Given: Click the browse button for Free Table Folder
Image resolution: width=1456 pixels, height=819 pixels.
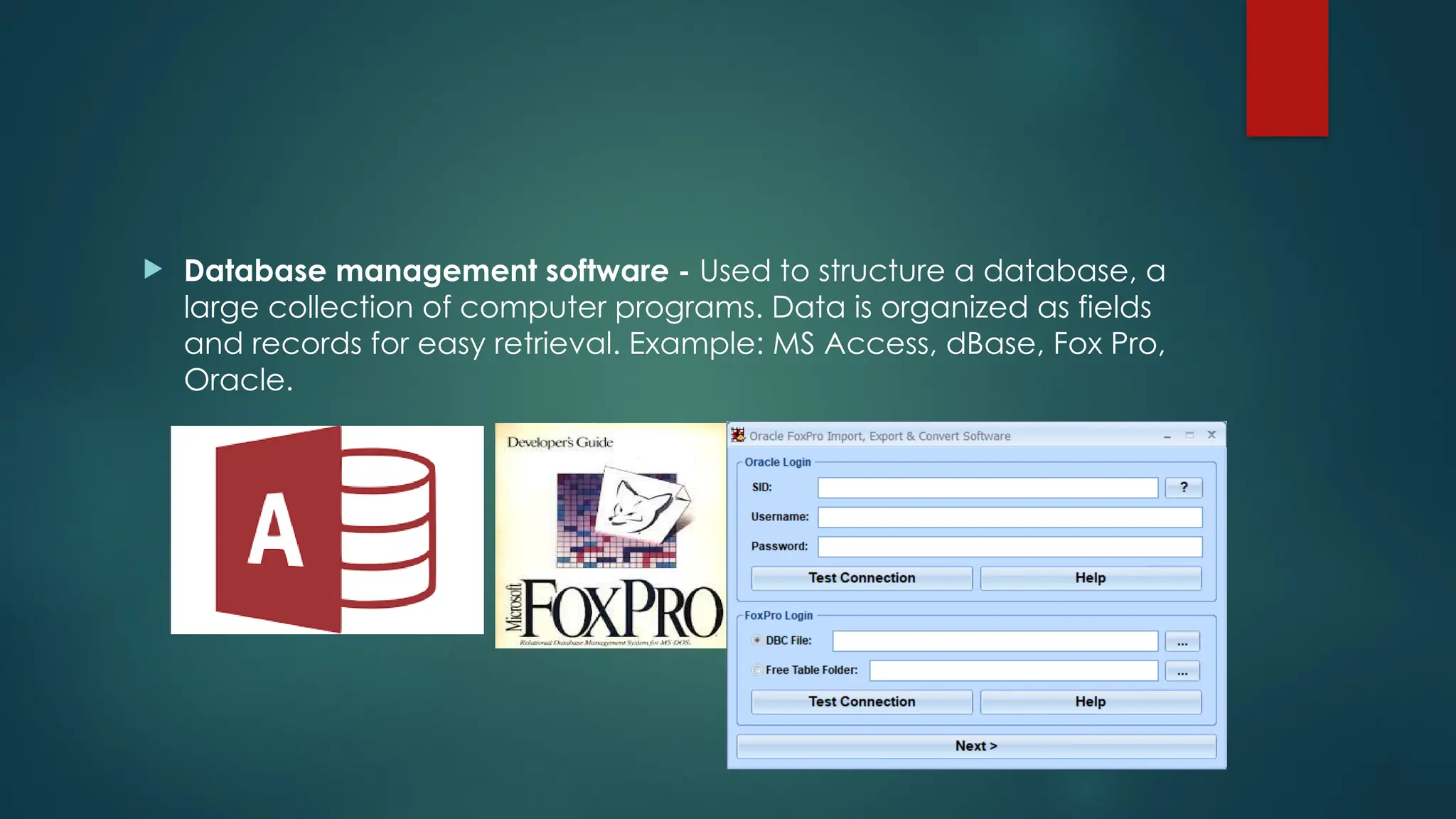Looking at the screenshot, I should (x=1182, y=671).
